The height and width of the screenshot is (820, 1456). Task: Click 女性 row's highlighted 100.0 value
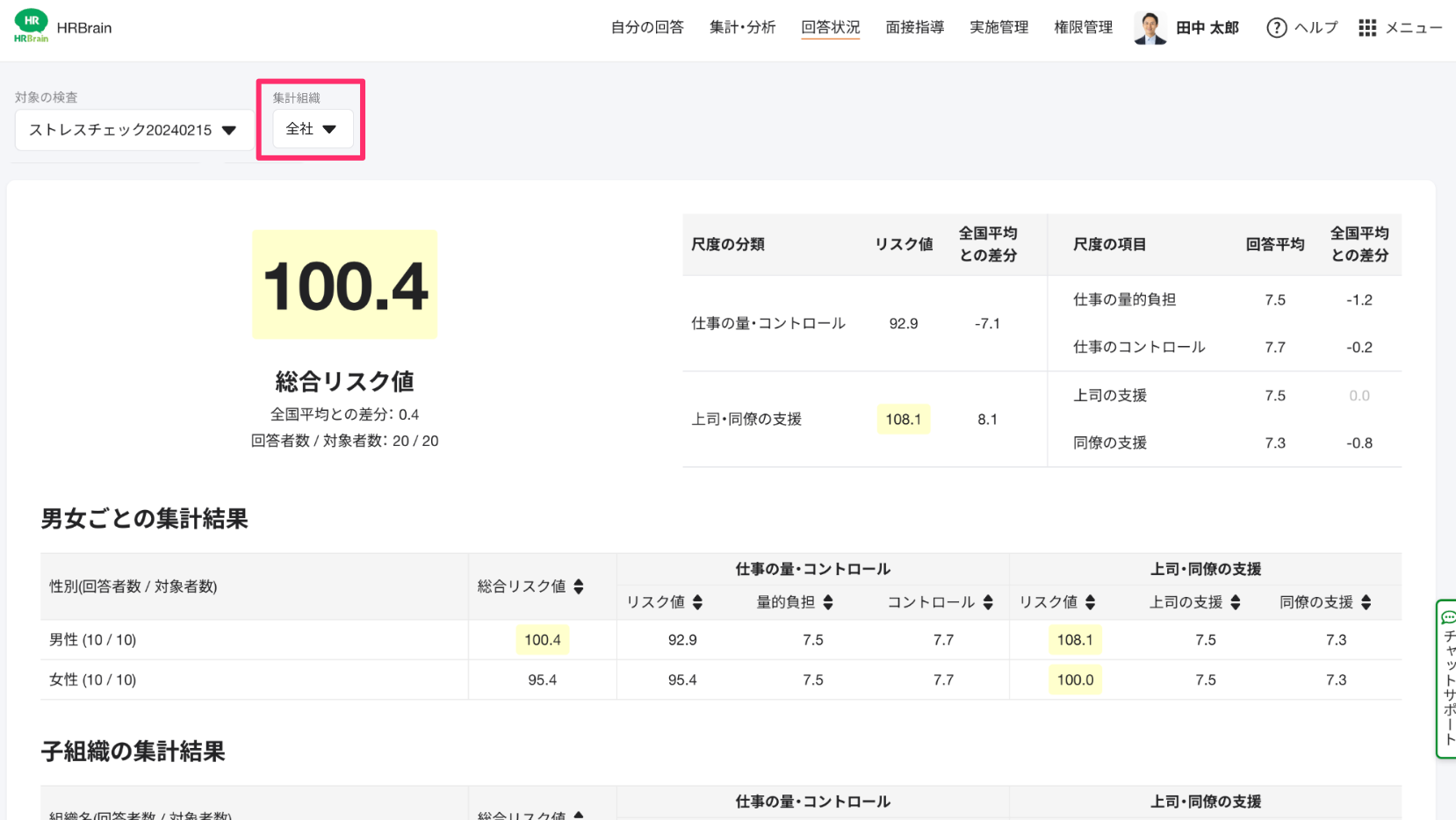tap(1075, 680)
